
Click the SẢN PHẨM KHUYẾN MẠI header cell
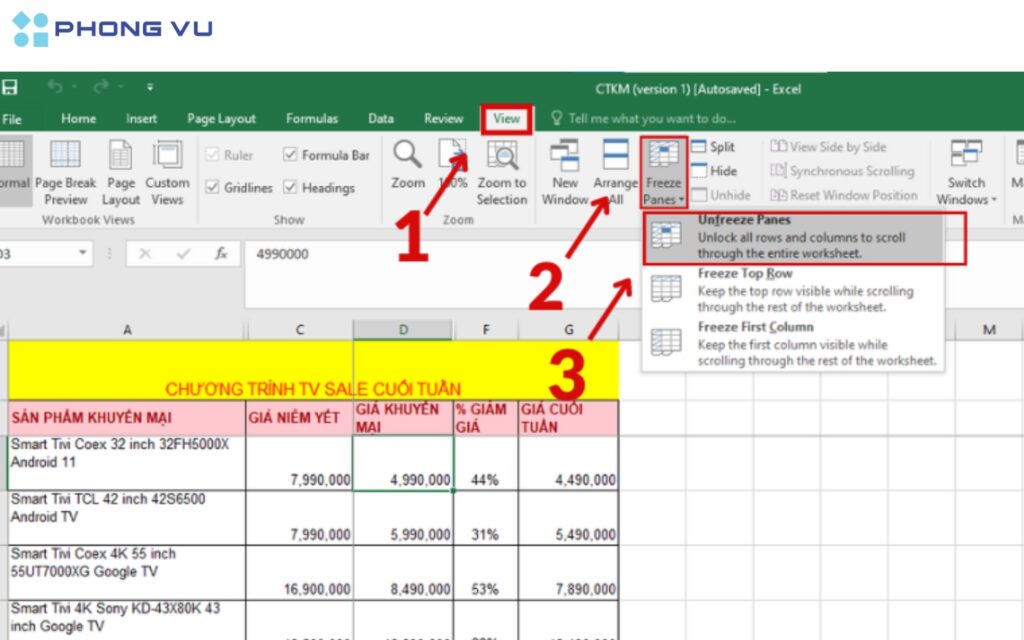tap(127, 418)
